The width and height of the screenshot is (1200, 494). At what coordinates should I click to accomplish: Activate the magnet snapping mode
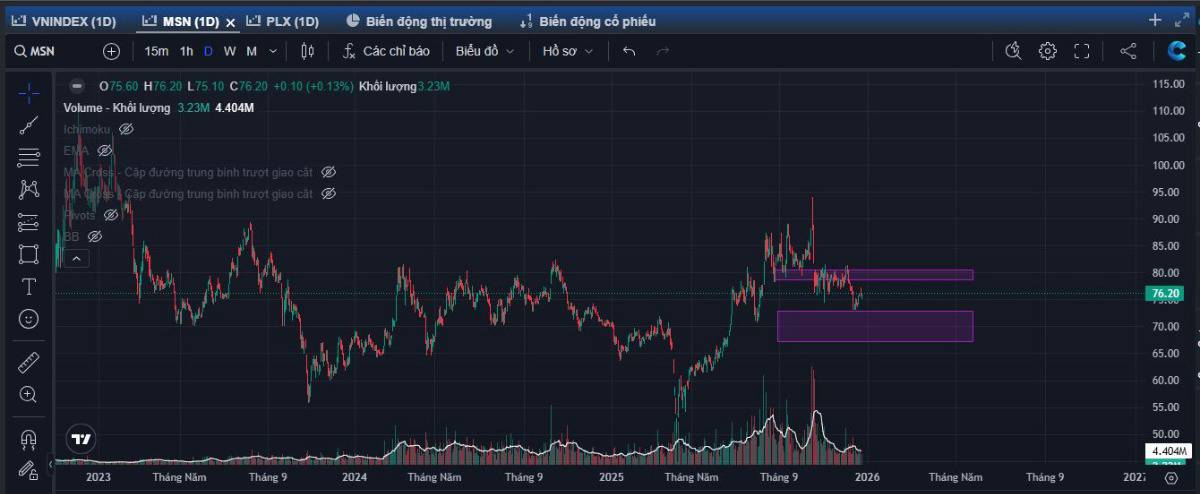pos(28,439)
